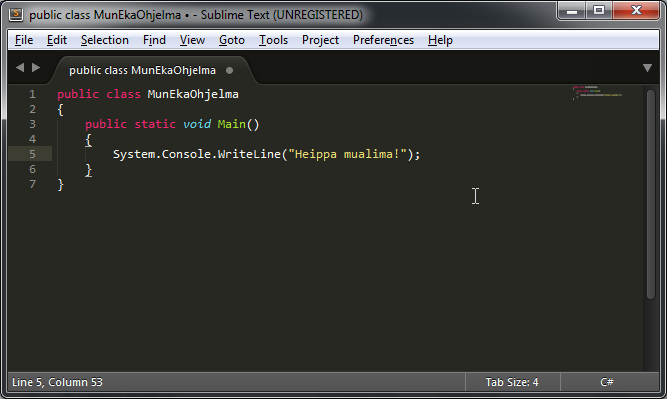Click the Sublime Text app icon in title bar
This screenshot has width=667, height=399.
(16, 14)
